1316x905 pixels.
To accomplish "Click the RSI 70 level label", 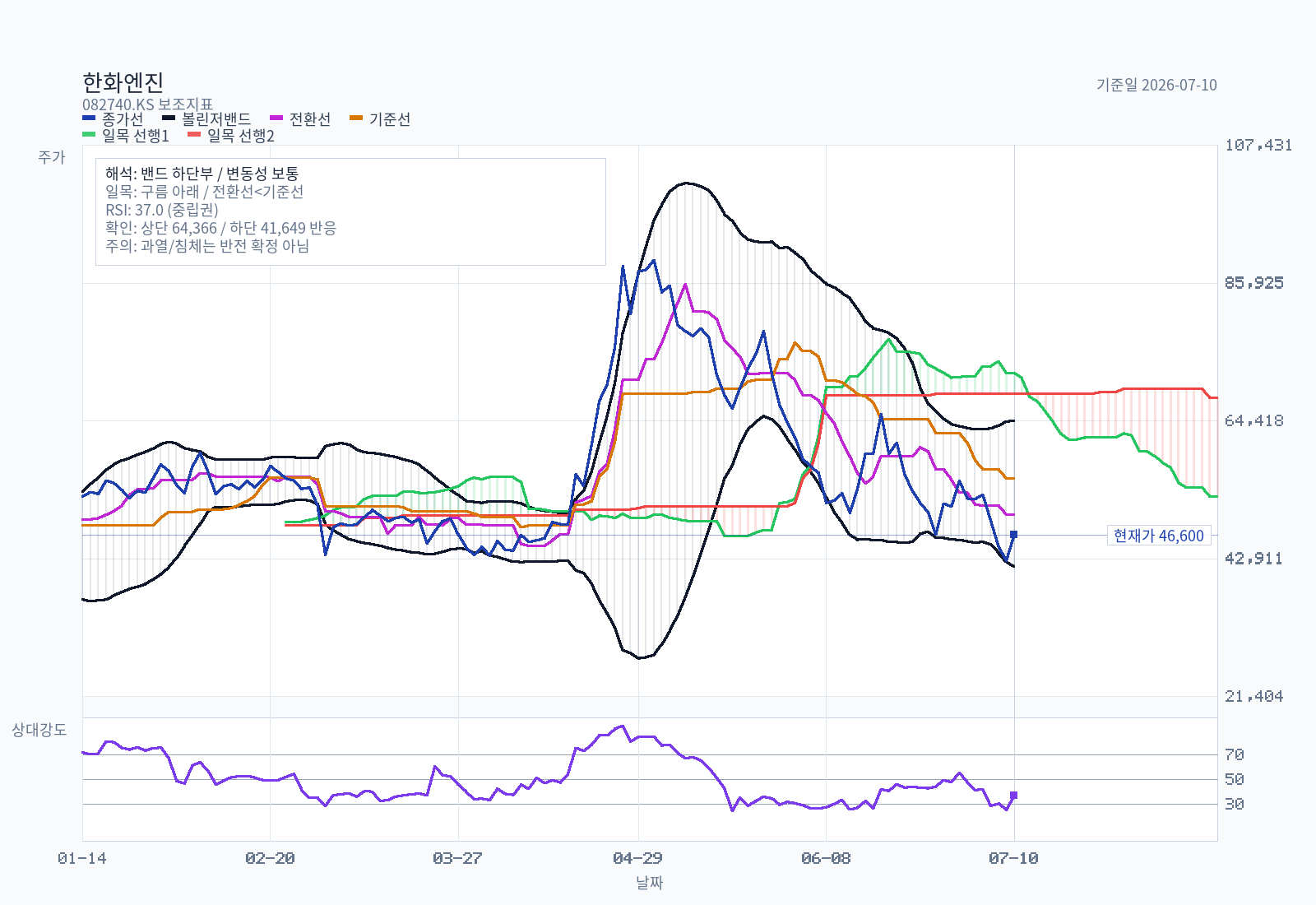I will pos(1234,754).
